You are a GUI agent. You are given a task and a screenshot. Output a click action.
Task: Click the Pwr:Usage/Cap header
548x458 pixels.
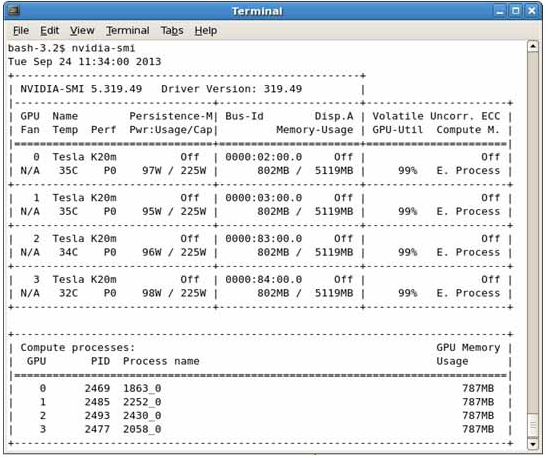pyautogui.click(x=171, y=130)
